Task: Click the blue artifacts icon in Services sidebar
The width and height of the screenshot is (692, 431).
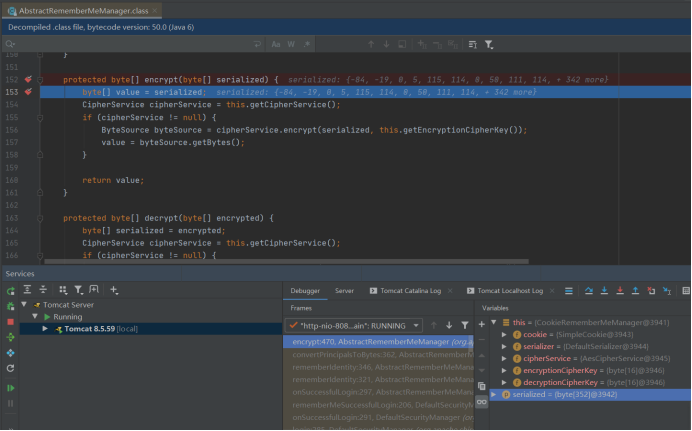Action: 11,353
